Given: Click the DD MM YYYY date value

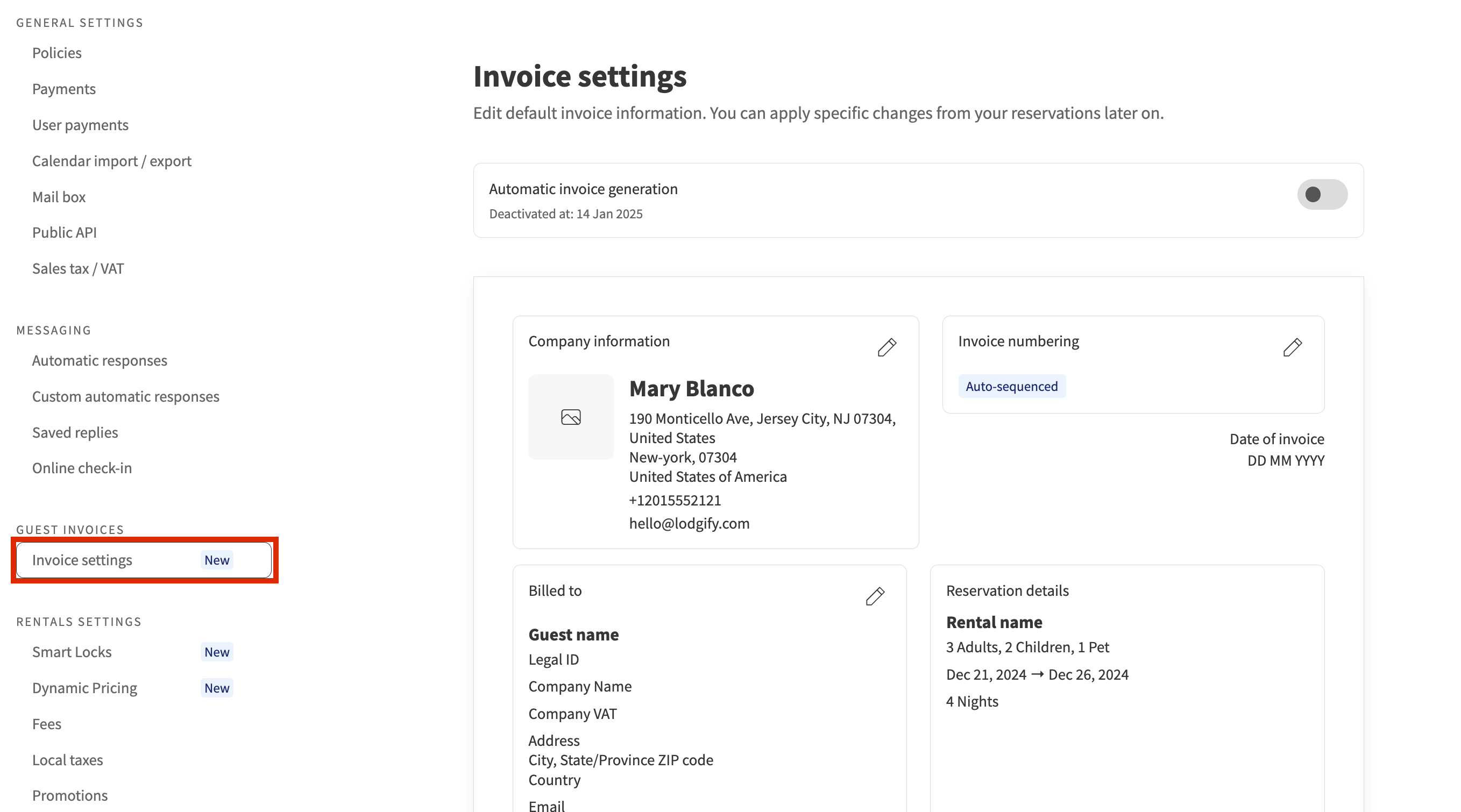Looking at the screenshot, I should point(1286,460).
